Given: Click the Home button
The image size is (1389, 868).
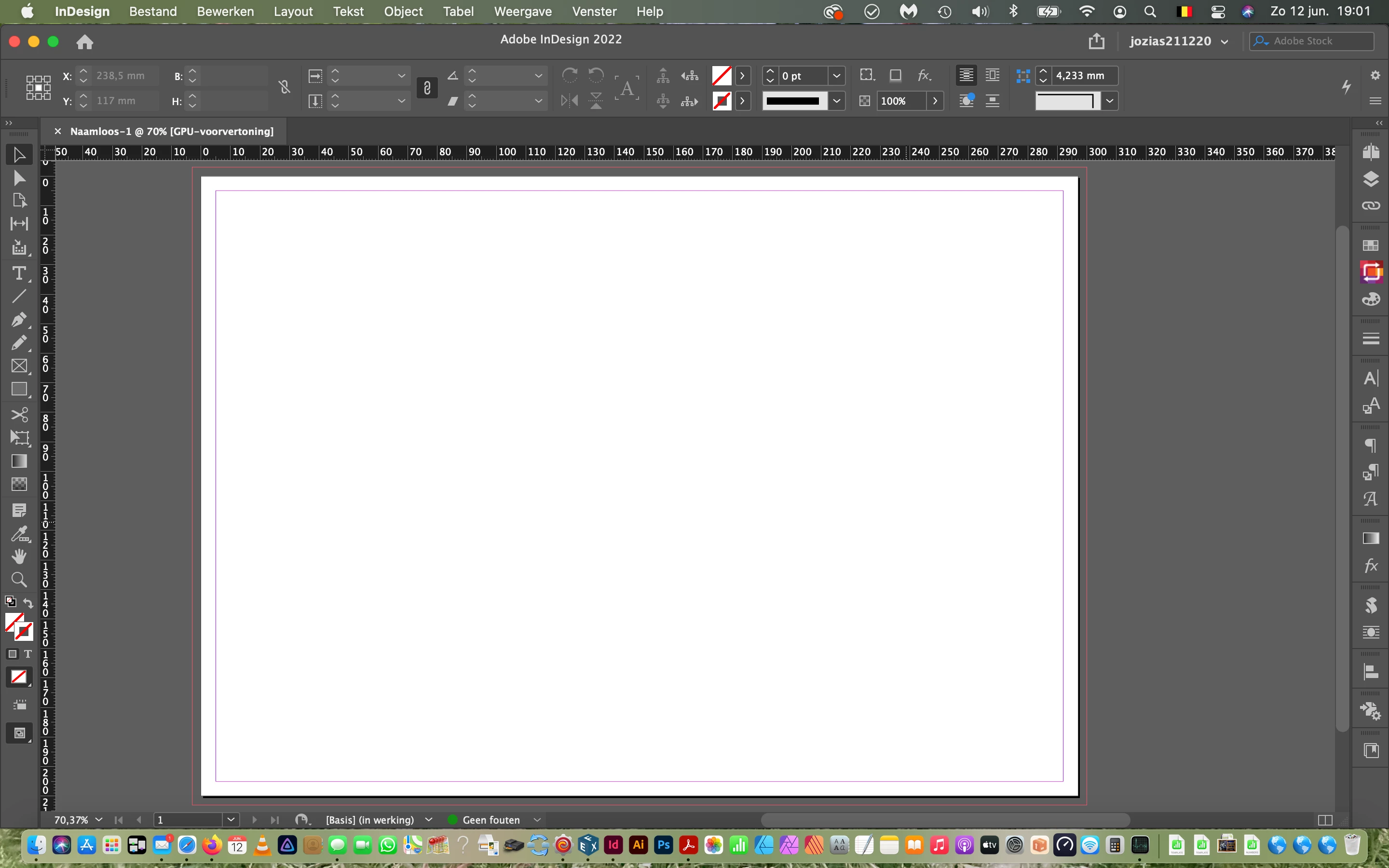Looking at the screenshot, I should 85,42.
